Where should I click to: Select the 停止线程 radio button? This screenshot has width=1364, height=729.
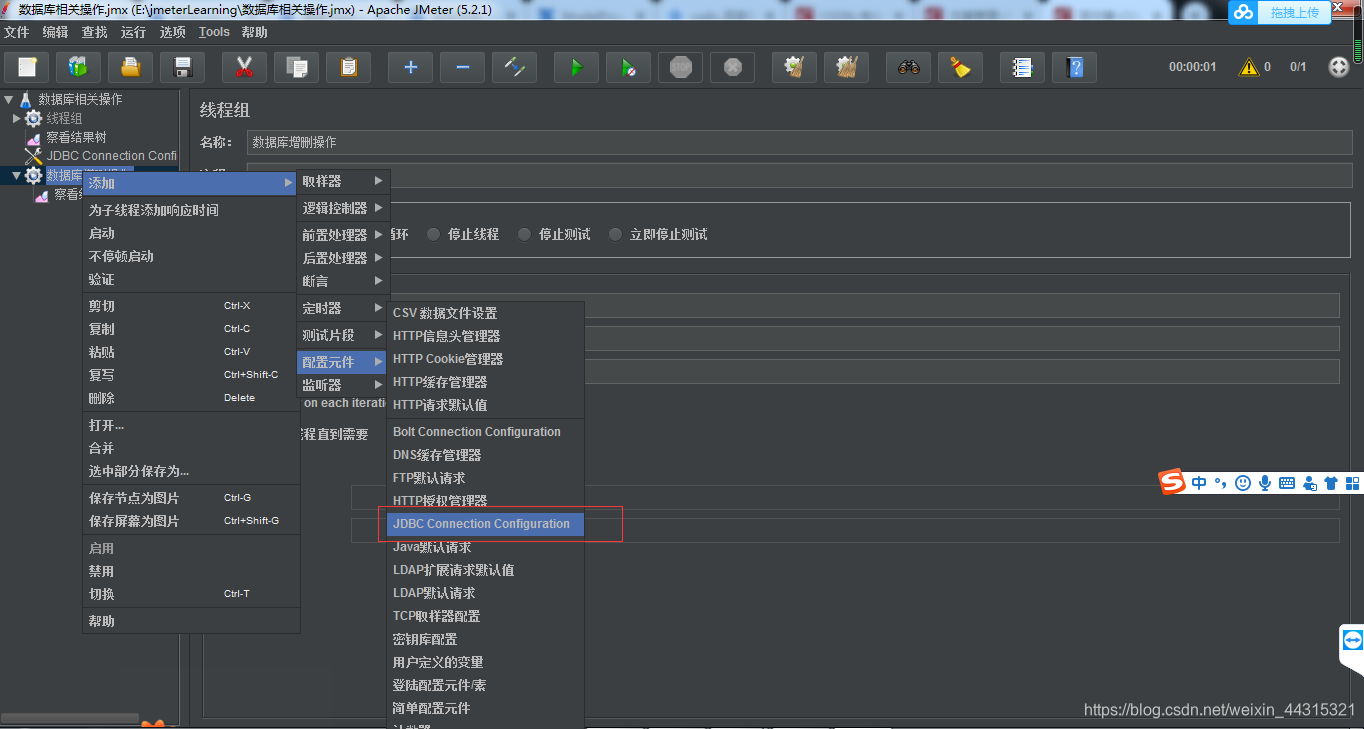coord(433,234)
